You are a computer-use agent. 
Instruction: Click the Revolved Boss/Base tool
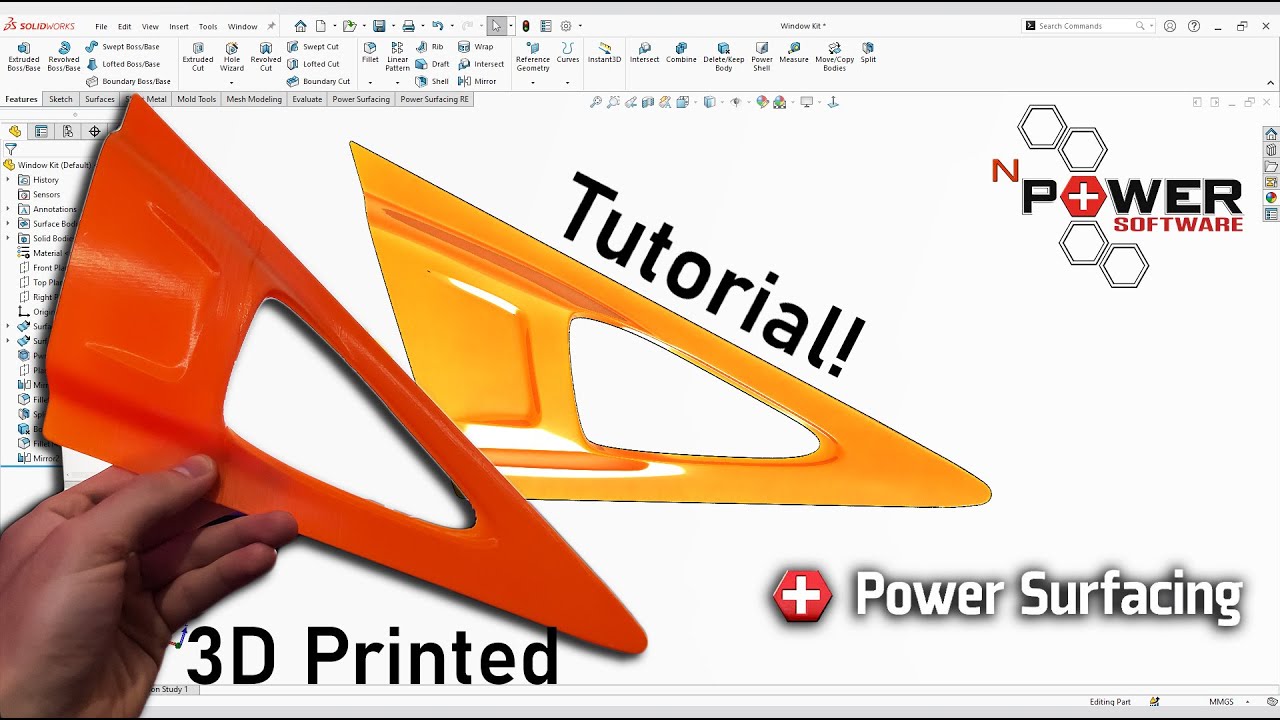[x=64, y=57]
